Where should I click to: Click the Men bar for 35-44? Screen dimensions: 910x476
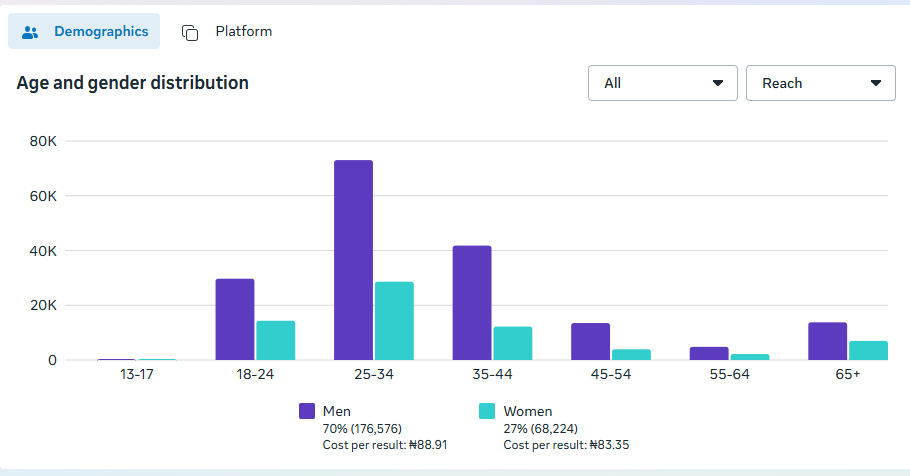pyautogui.click(x=472, y=303)
